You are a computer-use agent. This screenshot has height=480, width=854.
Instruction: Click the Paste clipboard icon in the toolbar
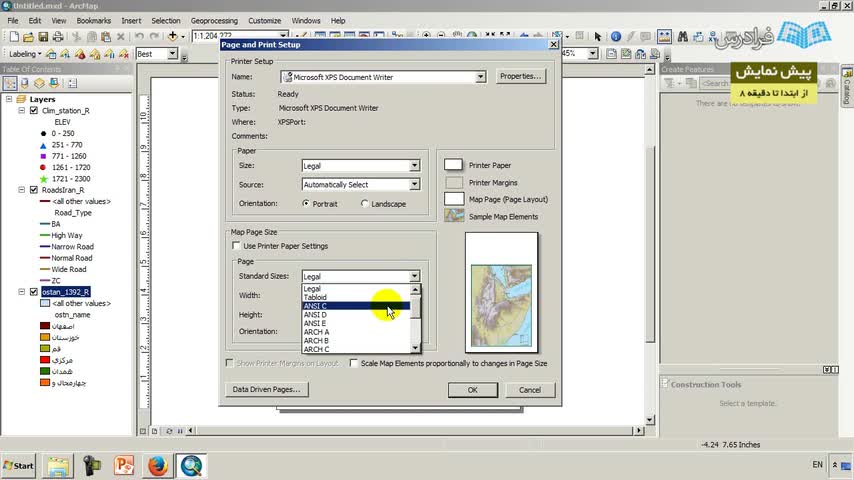[106, 37]
